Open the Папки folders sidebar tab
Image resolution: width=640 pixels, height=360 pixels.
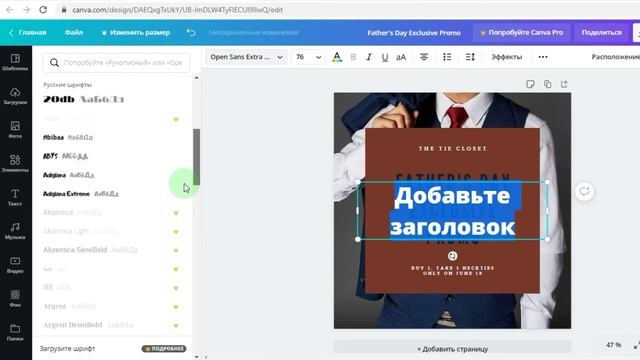pos(15,332)
